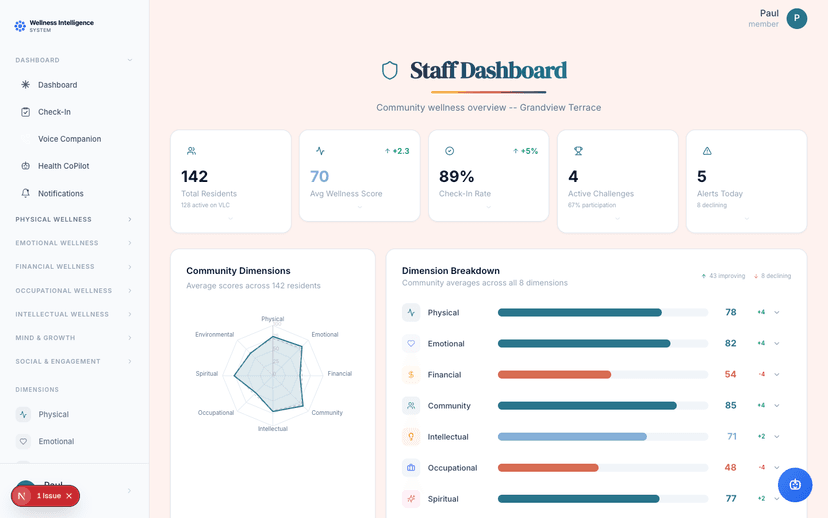
Task: Click the trophy icon on the Active Challenges card
Action: tap(578, 151)
